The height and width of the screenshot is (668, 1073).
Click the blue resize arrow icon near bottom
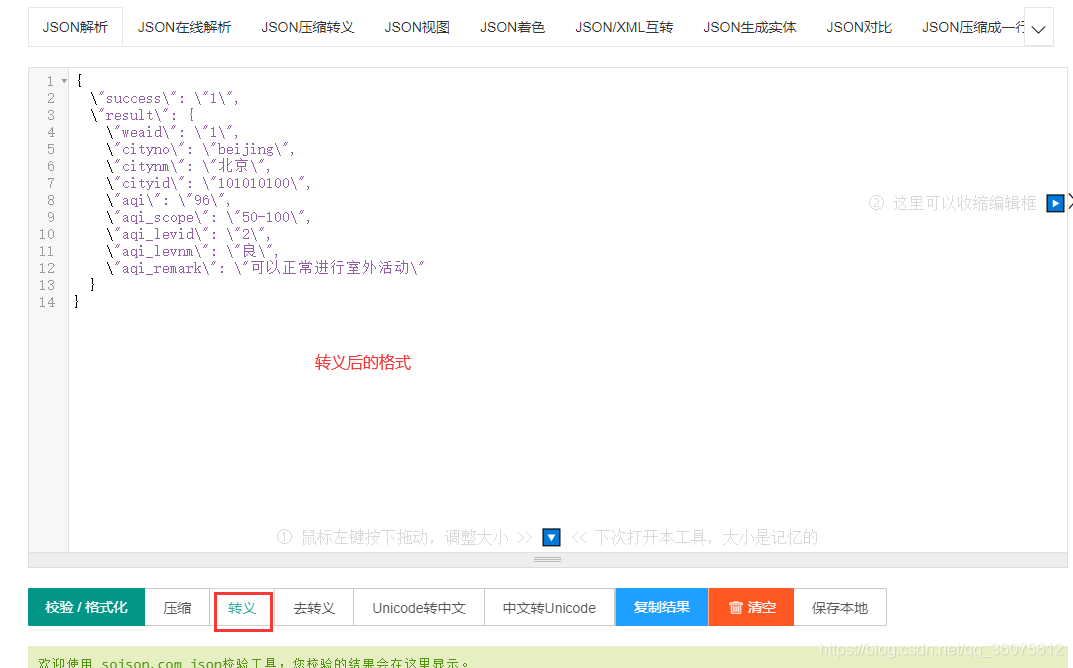551,537
